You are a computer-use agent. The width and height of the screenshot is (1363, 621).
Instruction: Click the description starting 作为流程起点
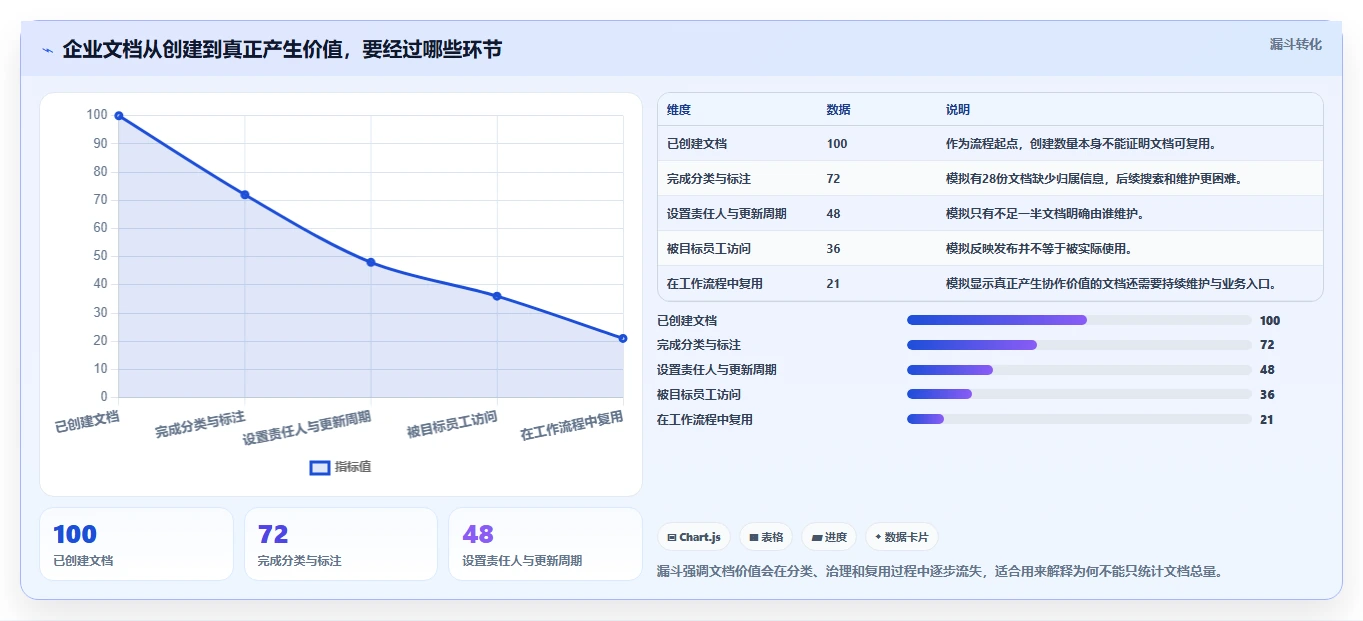tap(1081, 144)
